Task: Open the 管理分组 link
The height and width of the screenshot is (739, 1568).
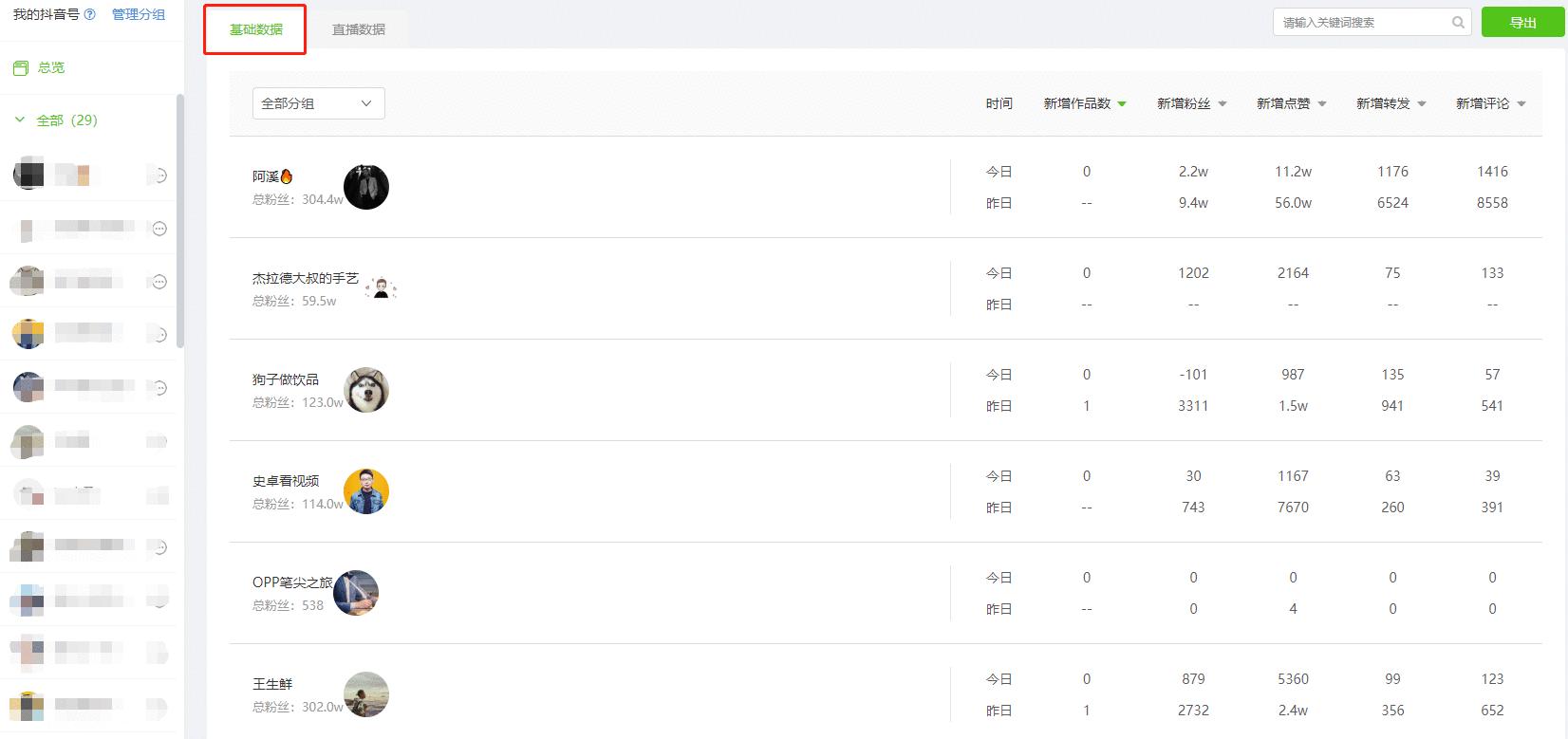Action: pyautogui.click(x=139, y=14)
